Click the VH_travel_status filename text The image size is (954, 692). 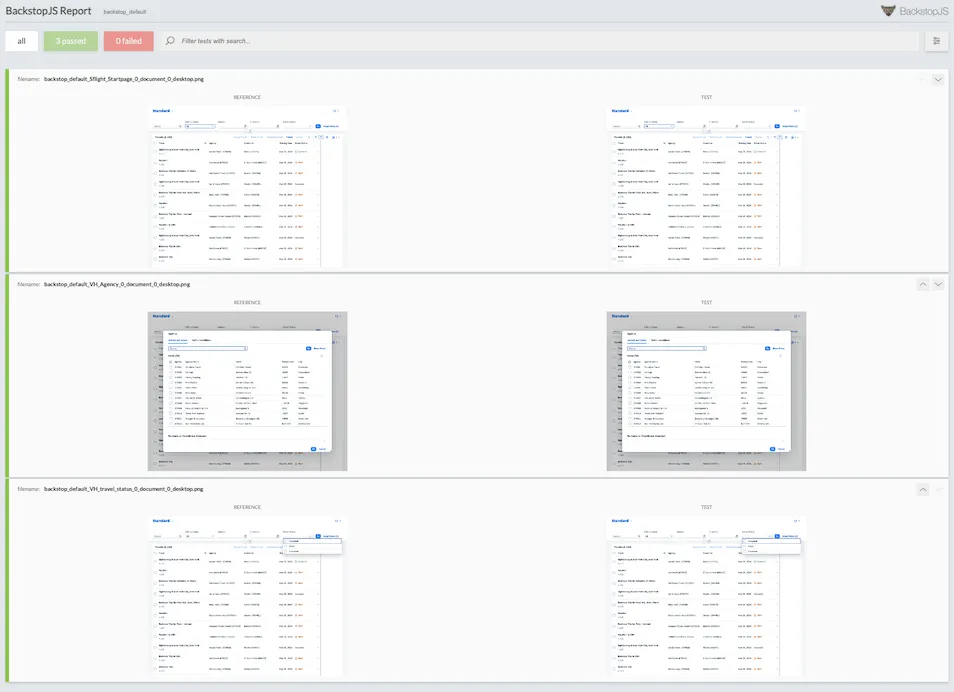click(130, 489)
